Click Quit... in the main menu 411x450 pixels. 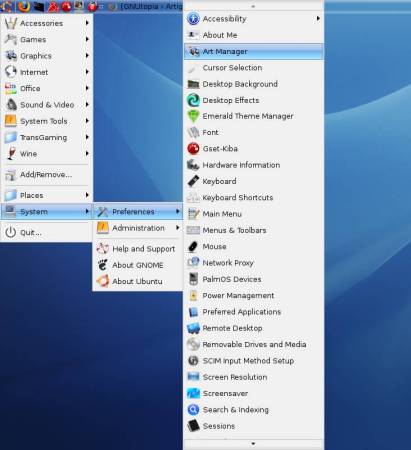47,232
